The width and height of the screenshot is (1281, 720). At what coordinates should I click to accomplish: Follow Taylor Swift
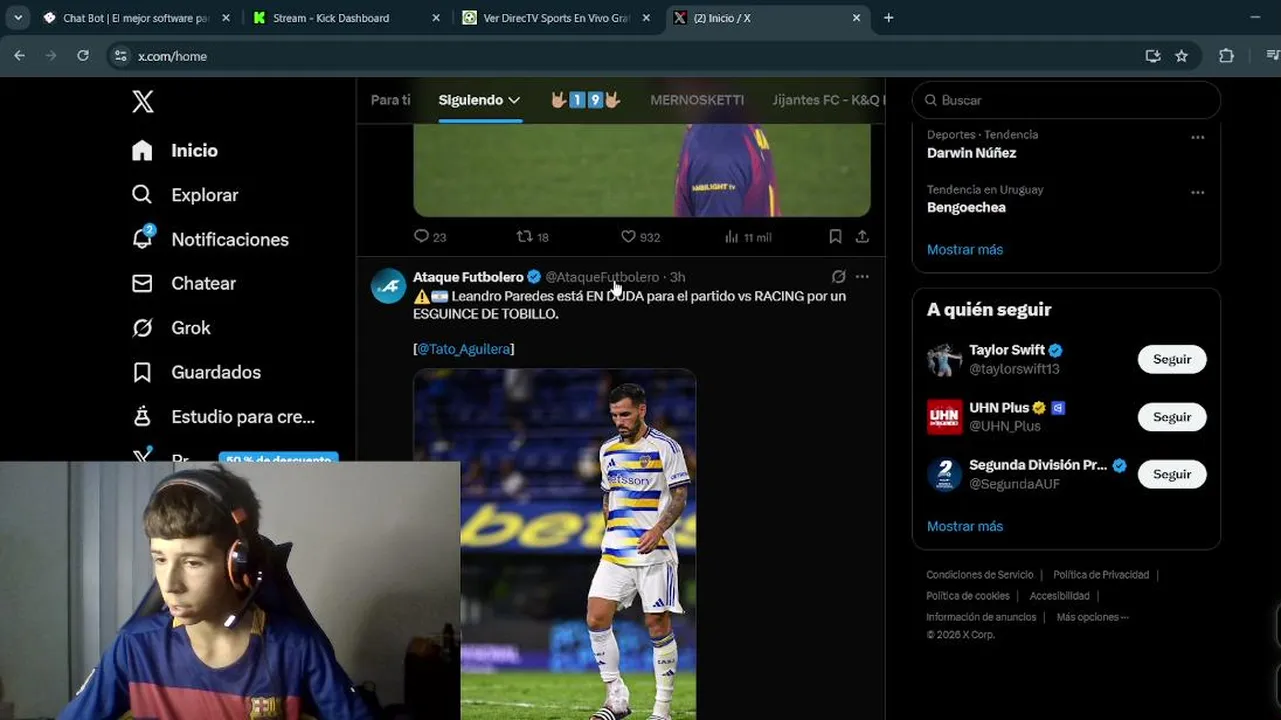[1172, 359]
